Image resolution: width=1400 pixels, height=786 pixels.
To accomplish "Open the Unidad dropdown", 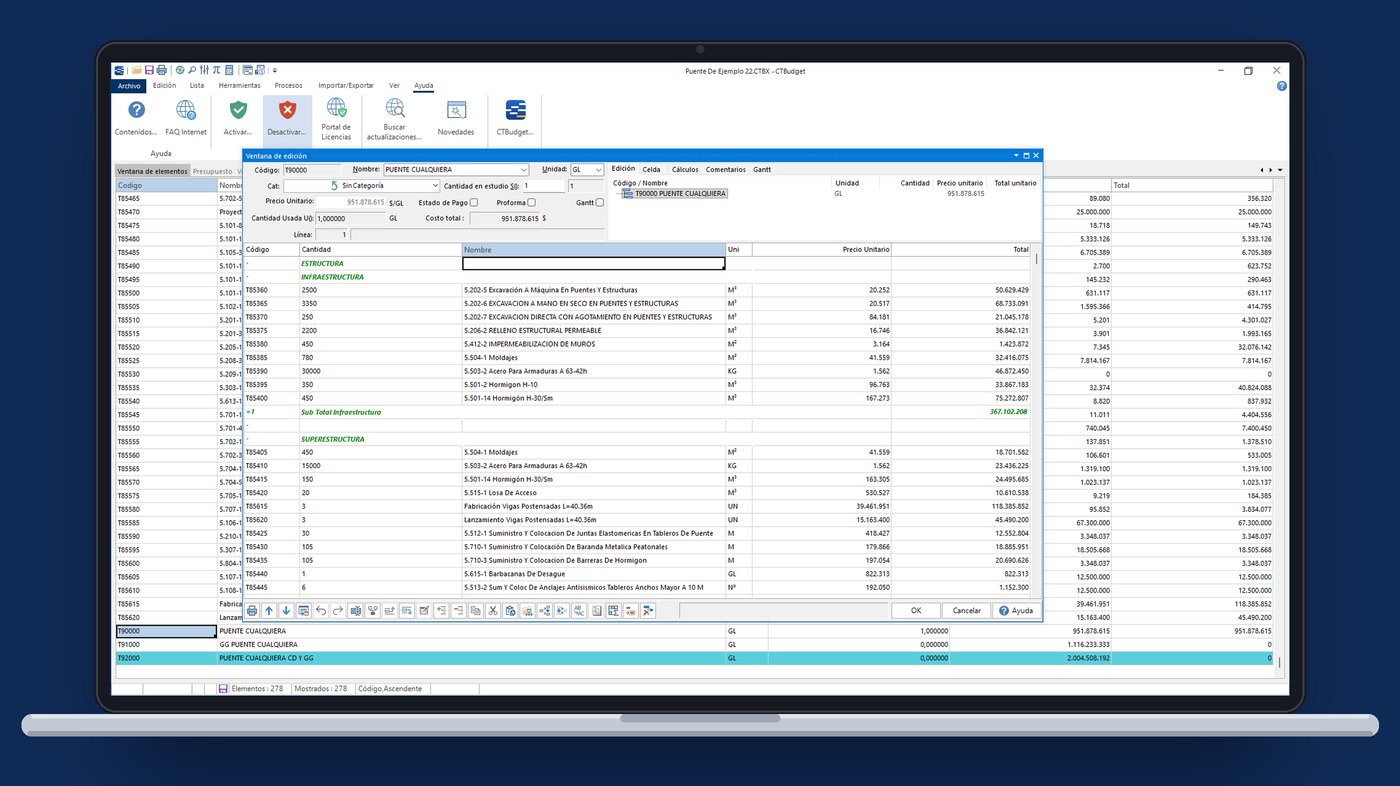I will [599, 170].
